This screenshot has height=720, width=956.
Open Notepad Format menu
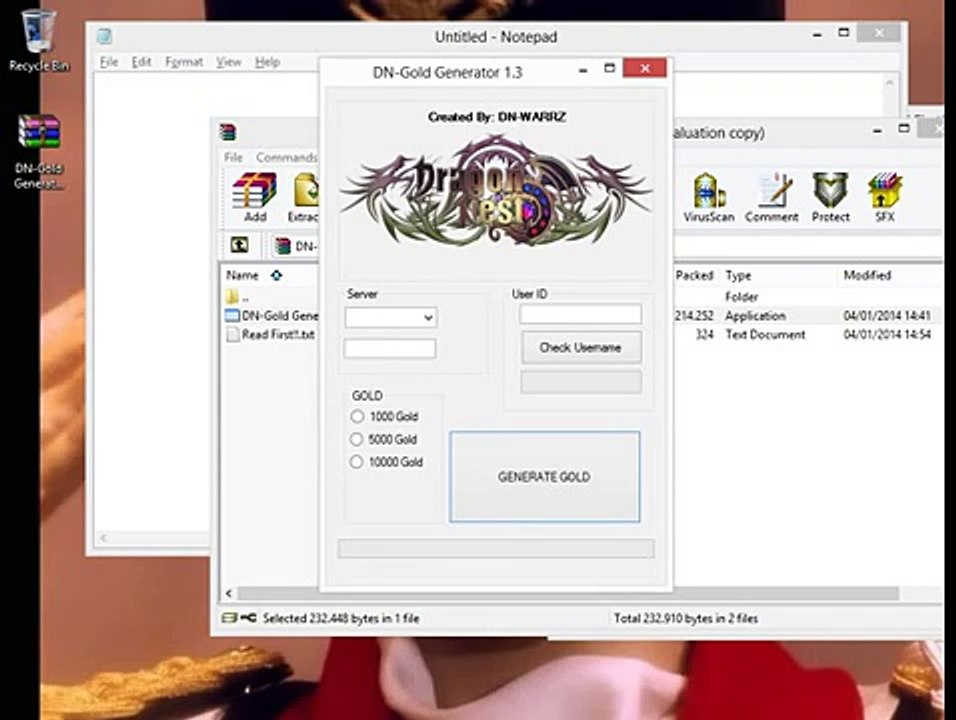[184, 62]
